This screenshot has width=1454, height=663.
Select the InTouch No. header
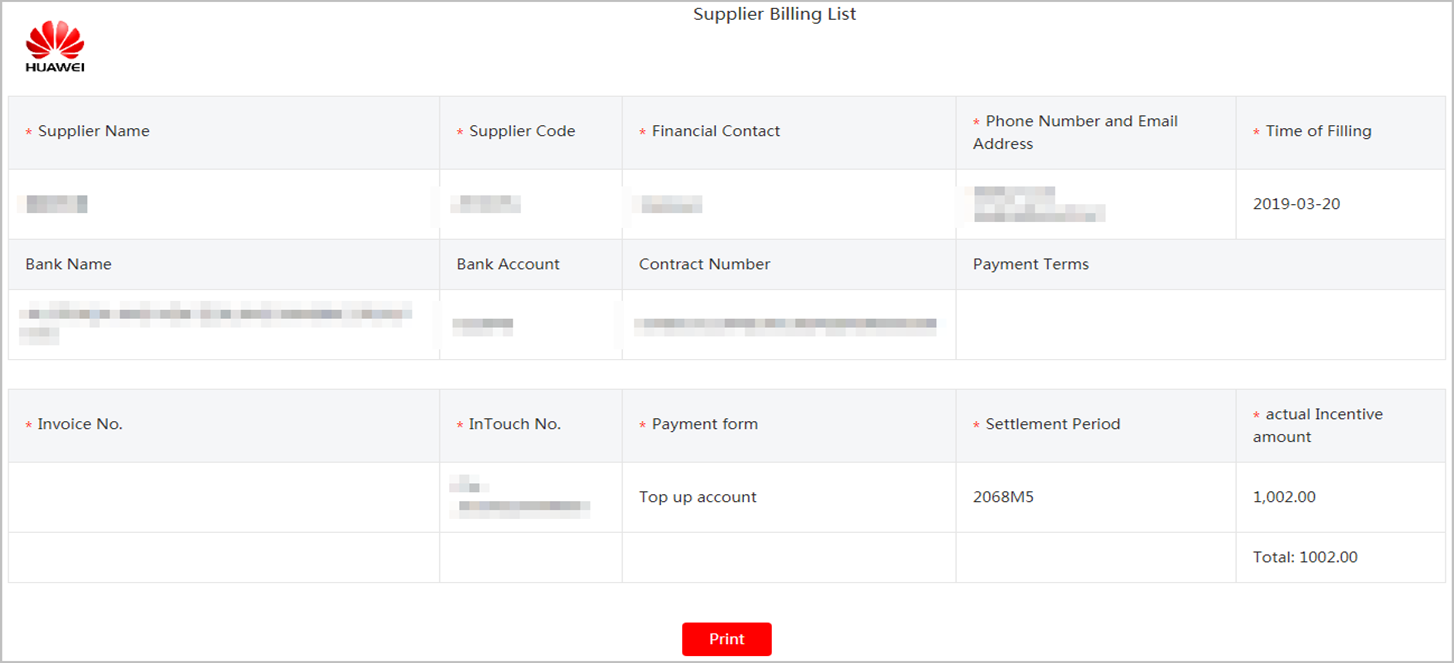click(531, 425)
